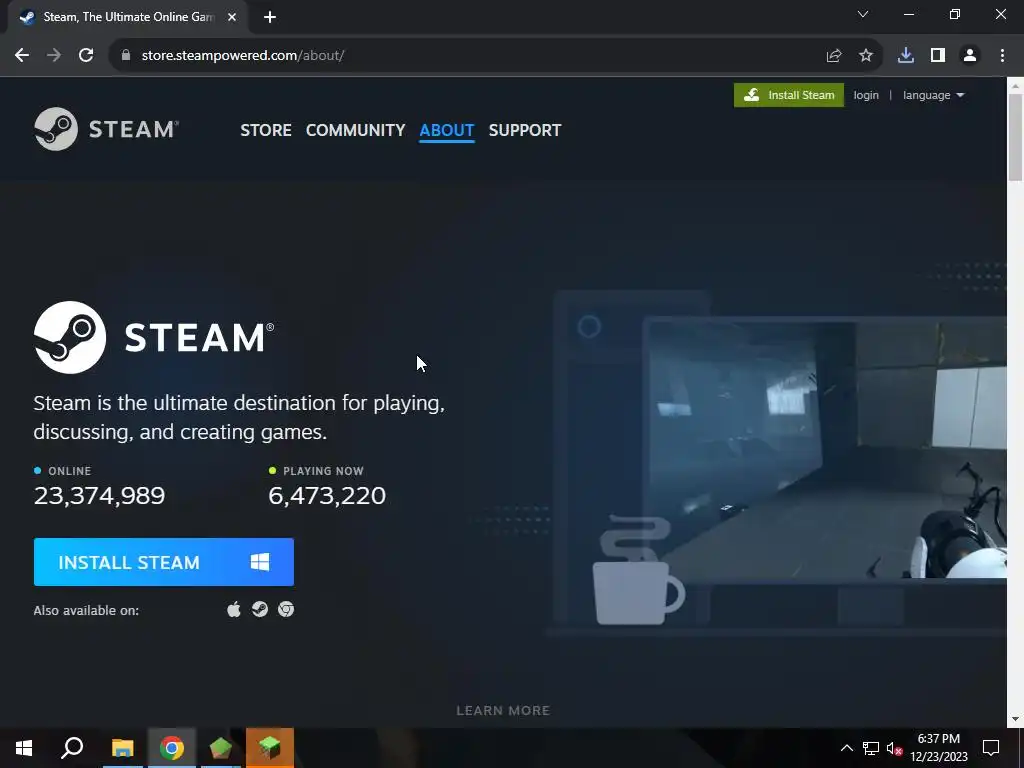Select the Apple macOS download icon
Viewport: 1024px width, 768px height.
(x=234, y=609)
